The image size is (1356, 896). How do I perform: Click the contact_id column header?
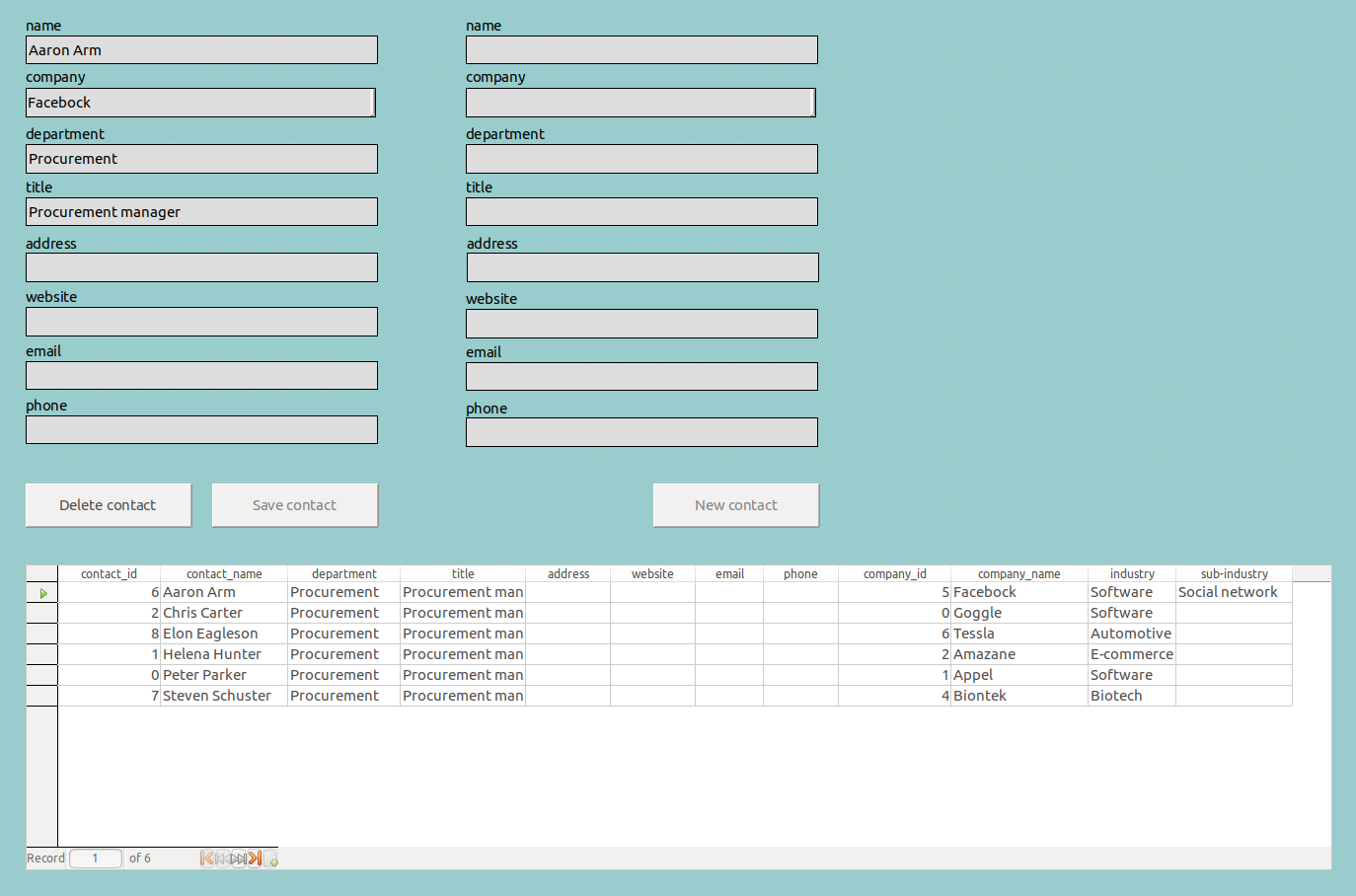pos(109,573)
